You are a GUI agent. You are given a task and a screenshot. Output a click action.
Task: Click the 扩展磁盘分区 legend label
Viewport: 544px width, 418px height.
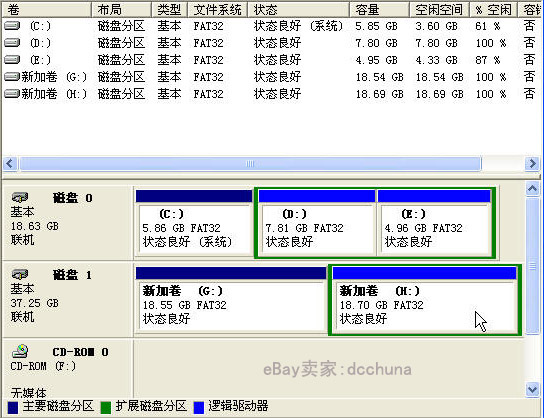151,406
